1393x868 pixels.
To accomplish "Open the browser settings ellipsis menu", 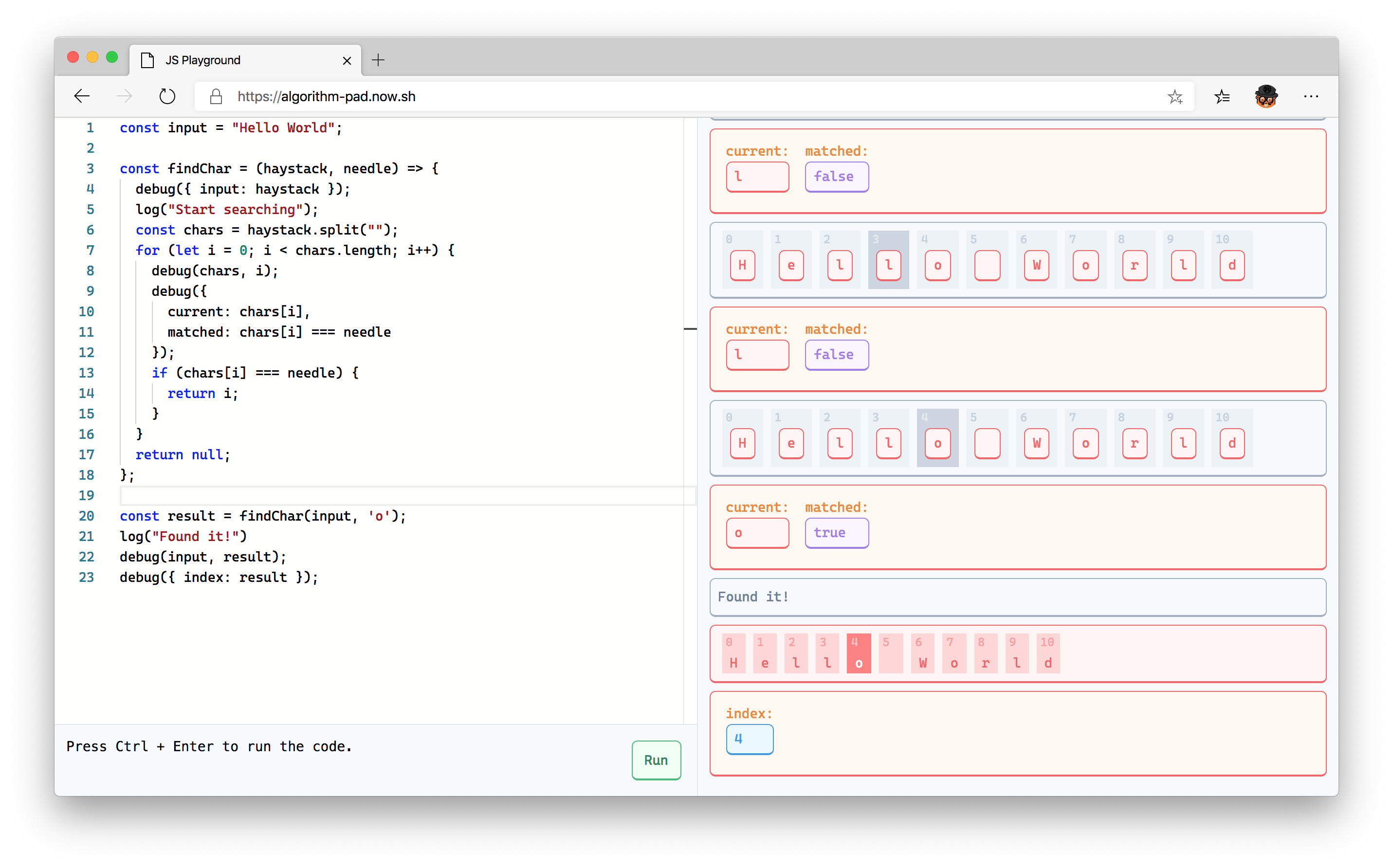I will [1311, 96].
